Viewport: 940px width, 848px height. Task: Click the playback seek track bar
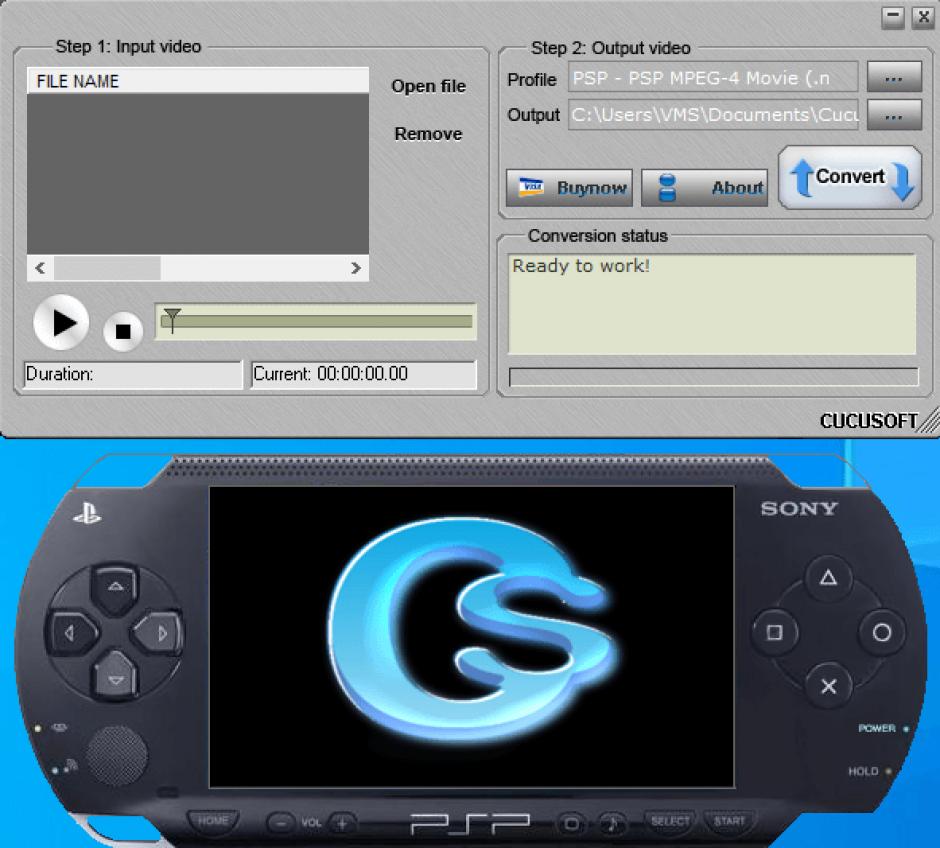(x=317, y=322)
